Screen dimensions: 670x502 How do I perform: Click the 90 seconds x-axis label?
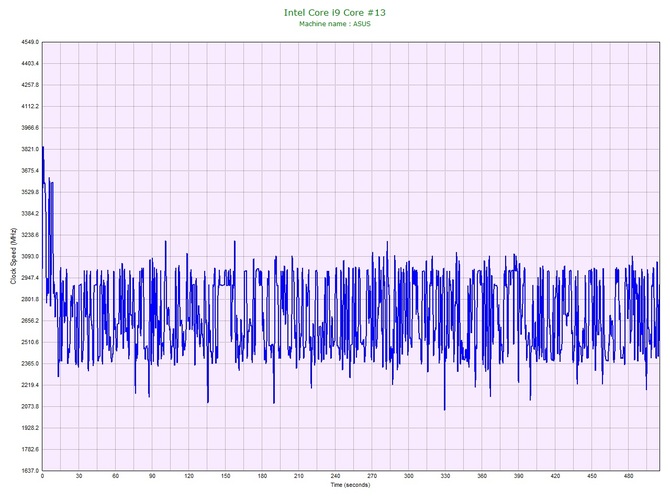[x=152, y=476]
